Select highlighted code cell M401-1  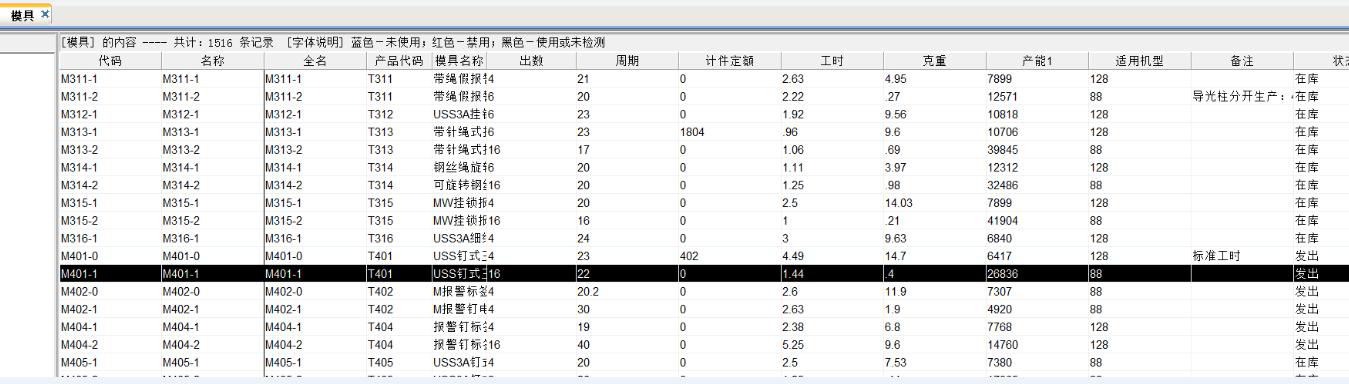pyautogui.click(x=110, y=274)
